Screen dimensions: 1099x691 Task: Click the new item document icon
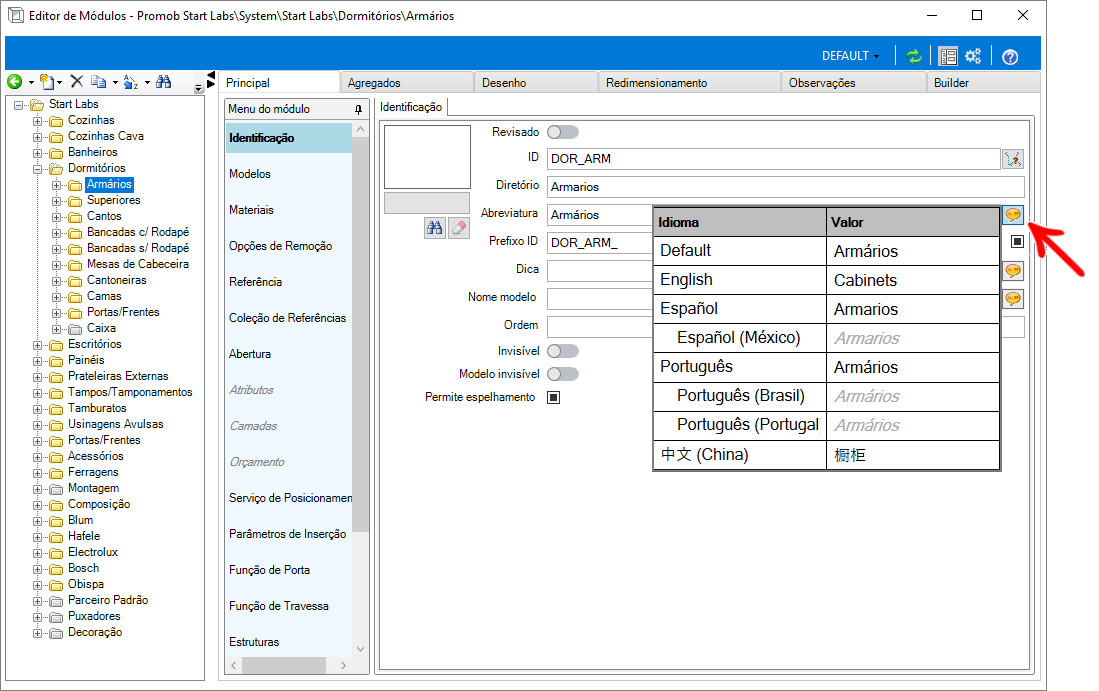click(x=46, y=82)
